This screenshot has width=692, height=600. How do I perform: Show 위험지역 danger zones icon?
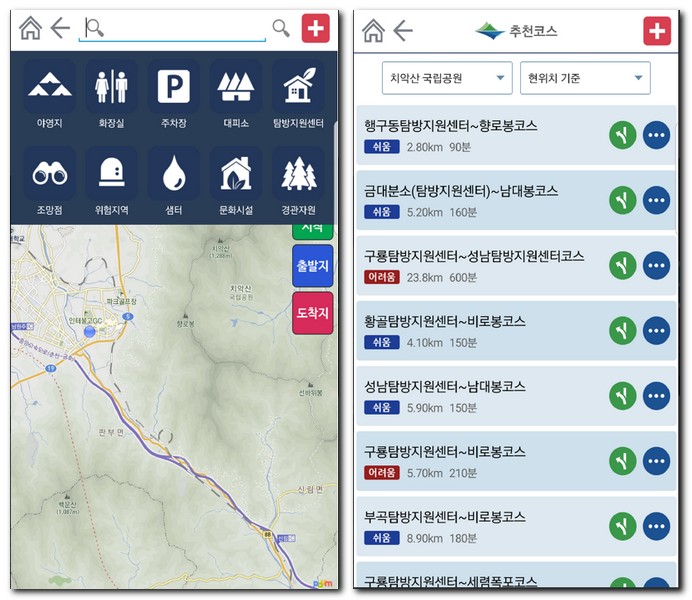pos(111,175)
